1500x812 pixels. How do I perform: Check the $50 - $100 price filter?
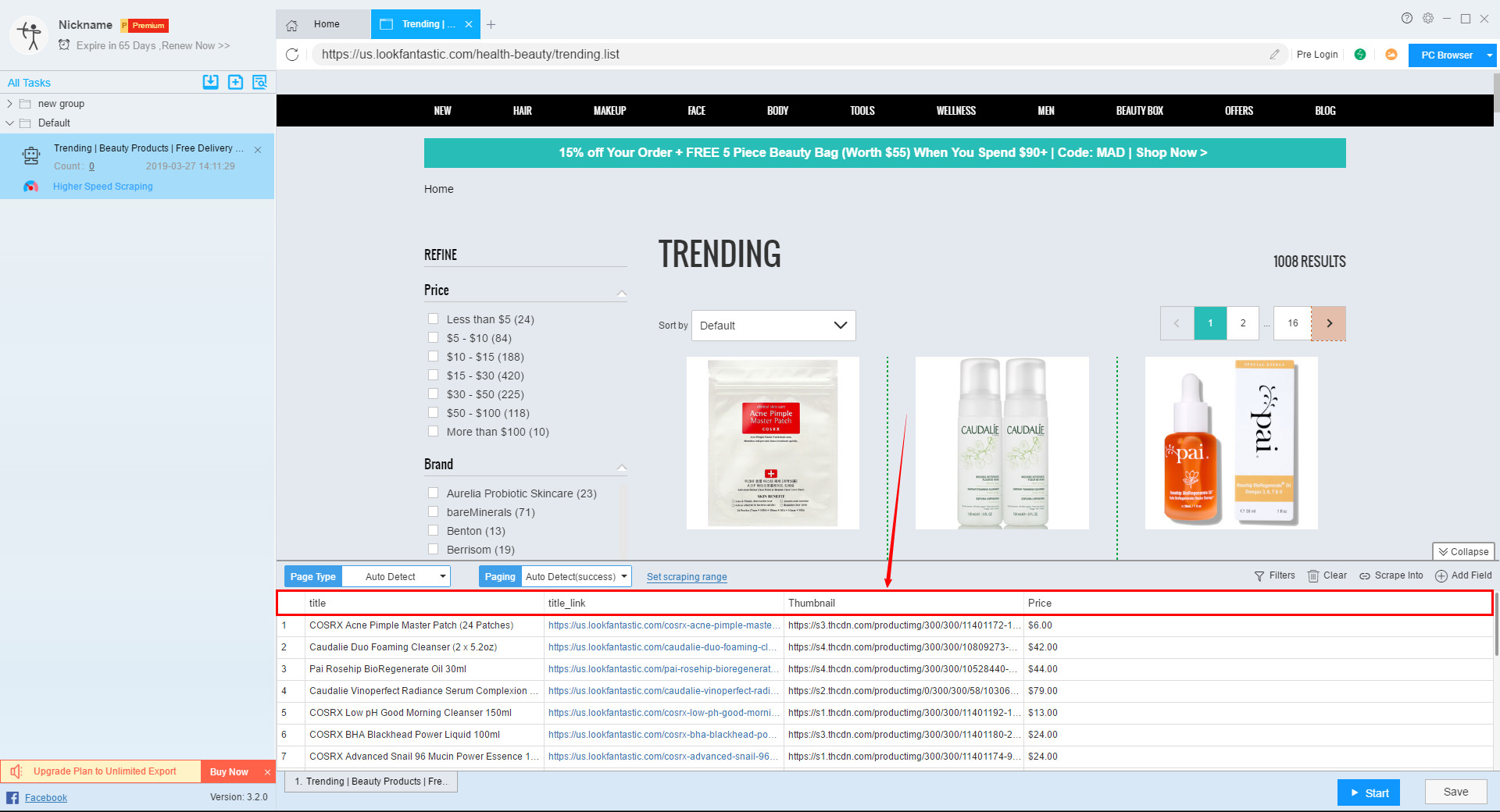[x=433, y=412]
